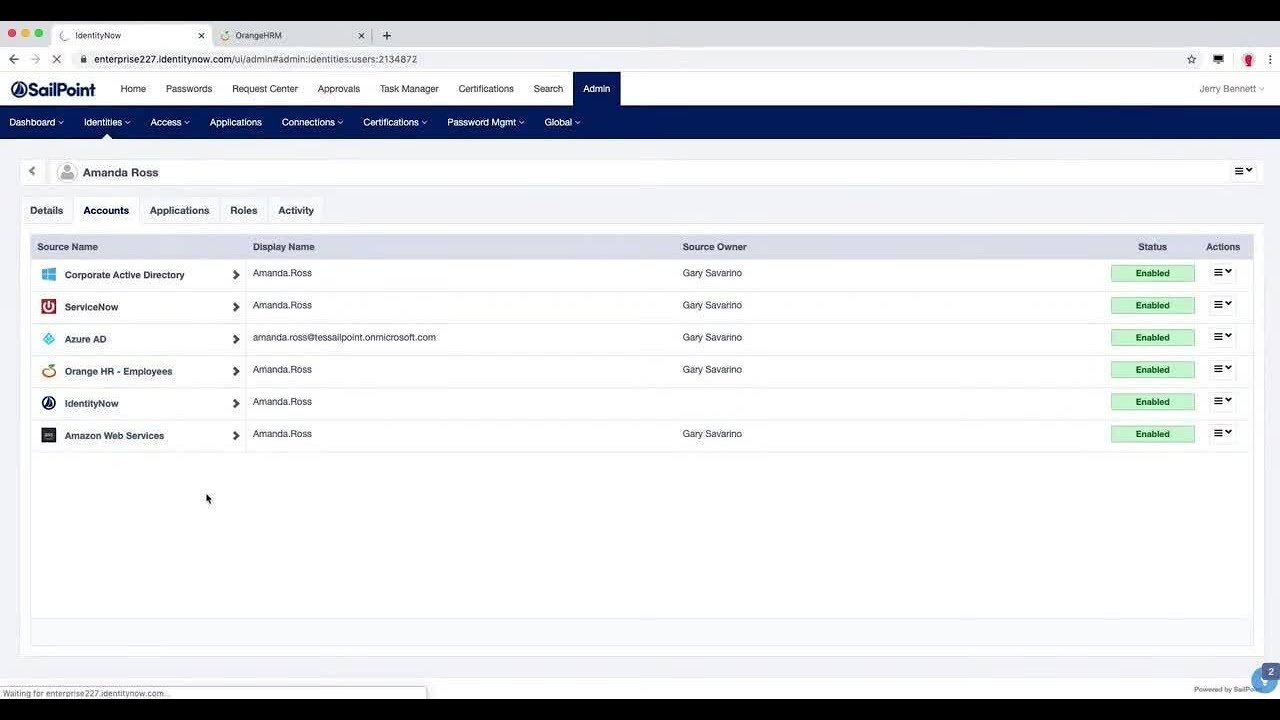Switch to the OrangeHRM browser tab
The width and height of the screenshot is (1280, 720).
(x=290, y=35)
